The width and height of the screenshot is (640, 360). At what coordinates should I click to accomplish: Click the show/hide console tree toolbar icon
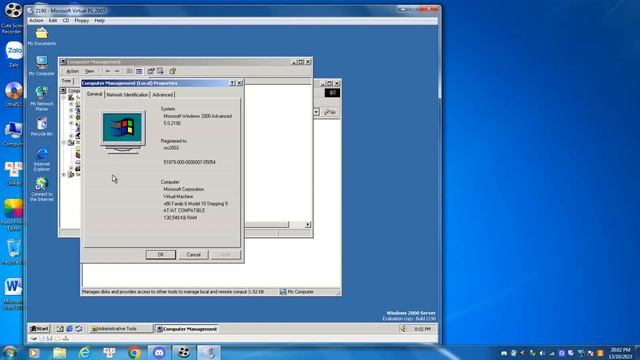coord(139,71)
